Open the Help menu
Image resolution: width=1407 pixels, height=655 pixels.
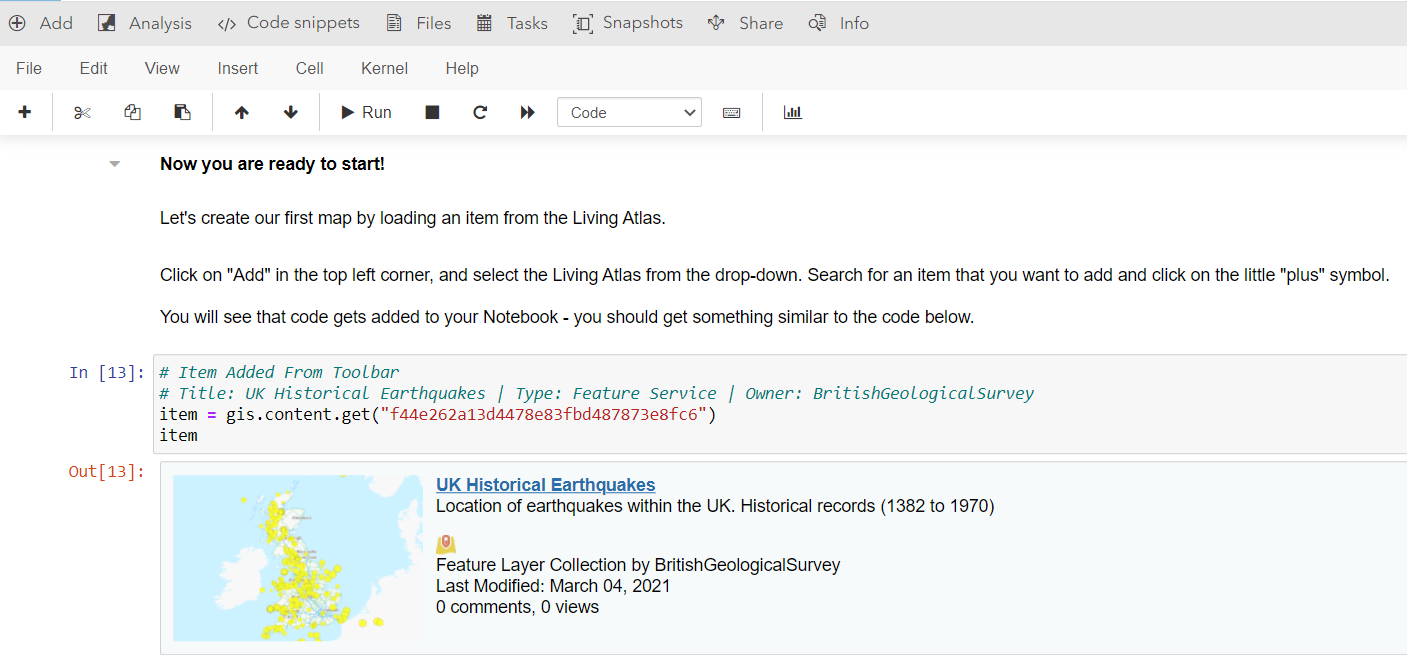click(x=462, y=69)
